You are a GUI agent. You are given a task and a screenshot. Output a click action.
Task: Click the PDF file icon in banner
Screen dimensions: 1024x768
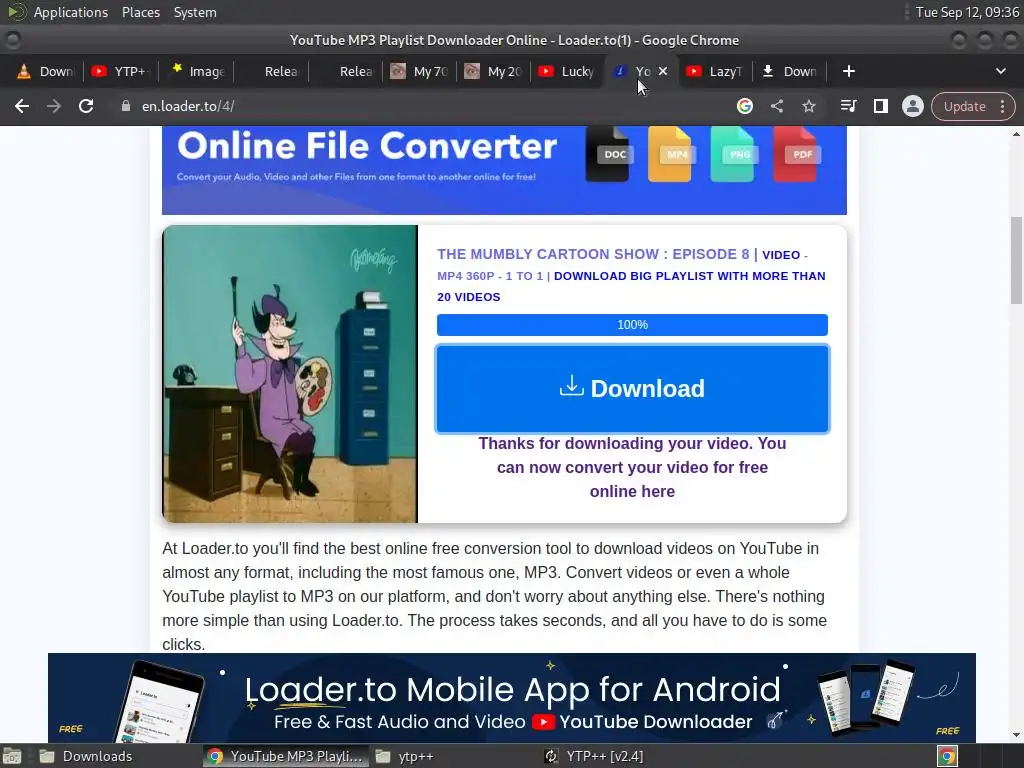795,154
